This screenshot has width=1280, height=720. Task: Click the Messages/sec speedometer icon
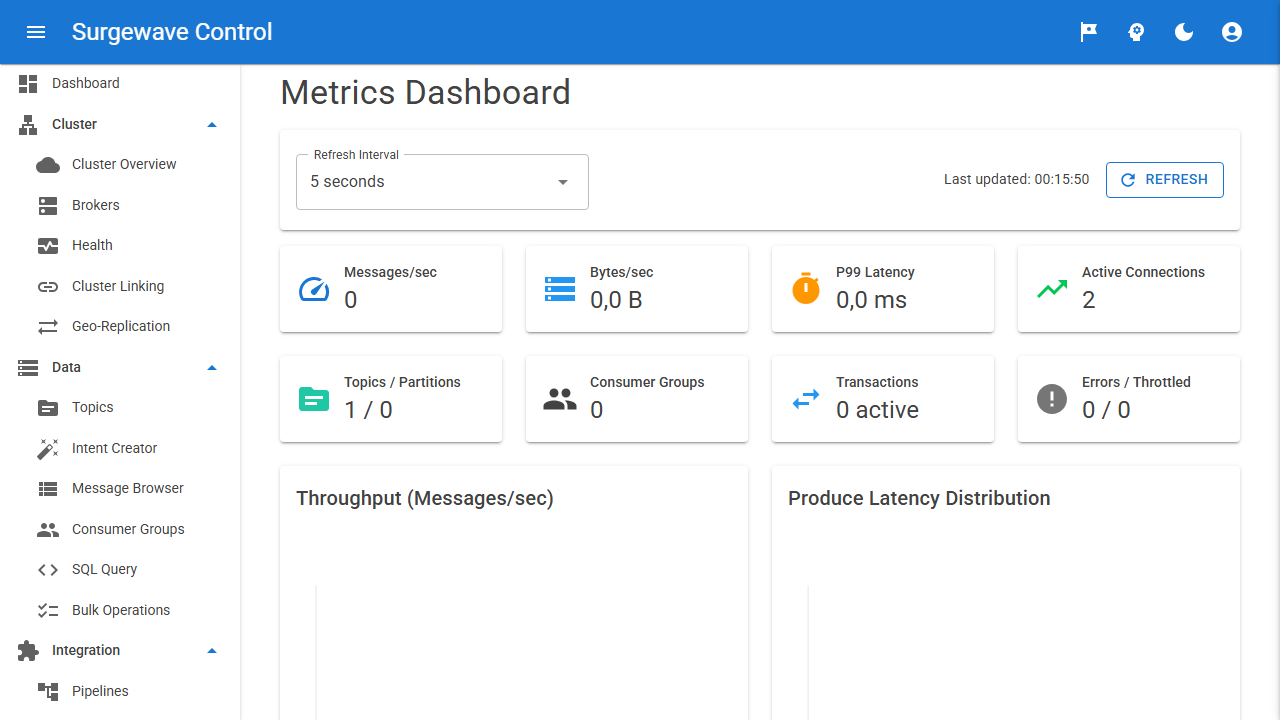click(x=314, y=289)
